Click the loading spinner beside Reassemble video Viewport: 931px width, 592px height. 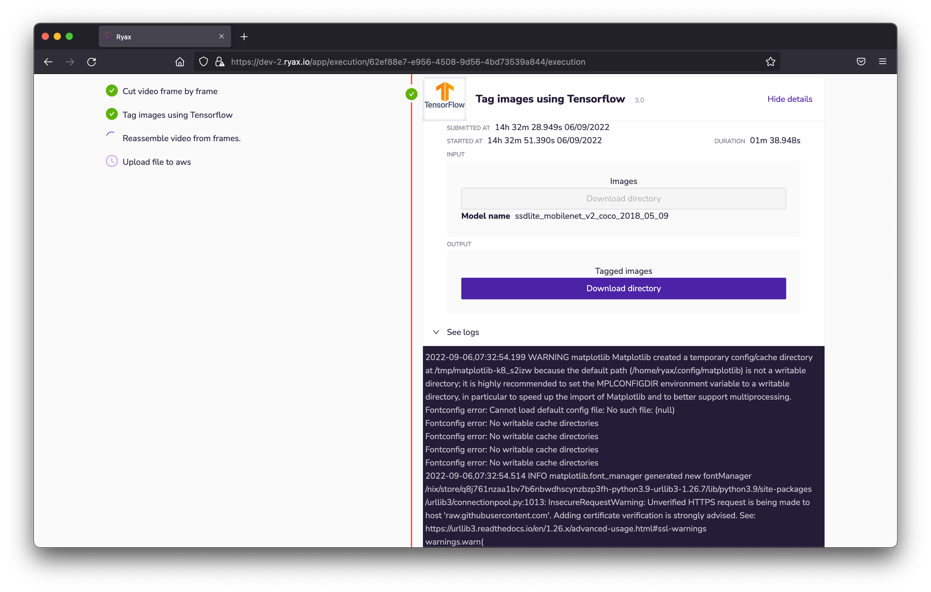point(112,138)
